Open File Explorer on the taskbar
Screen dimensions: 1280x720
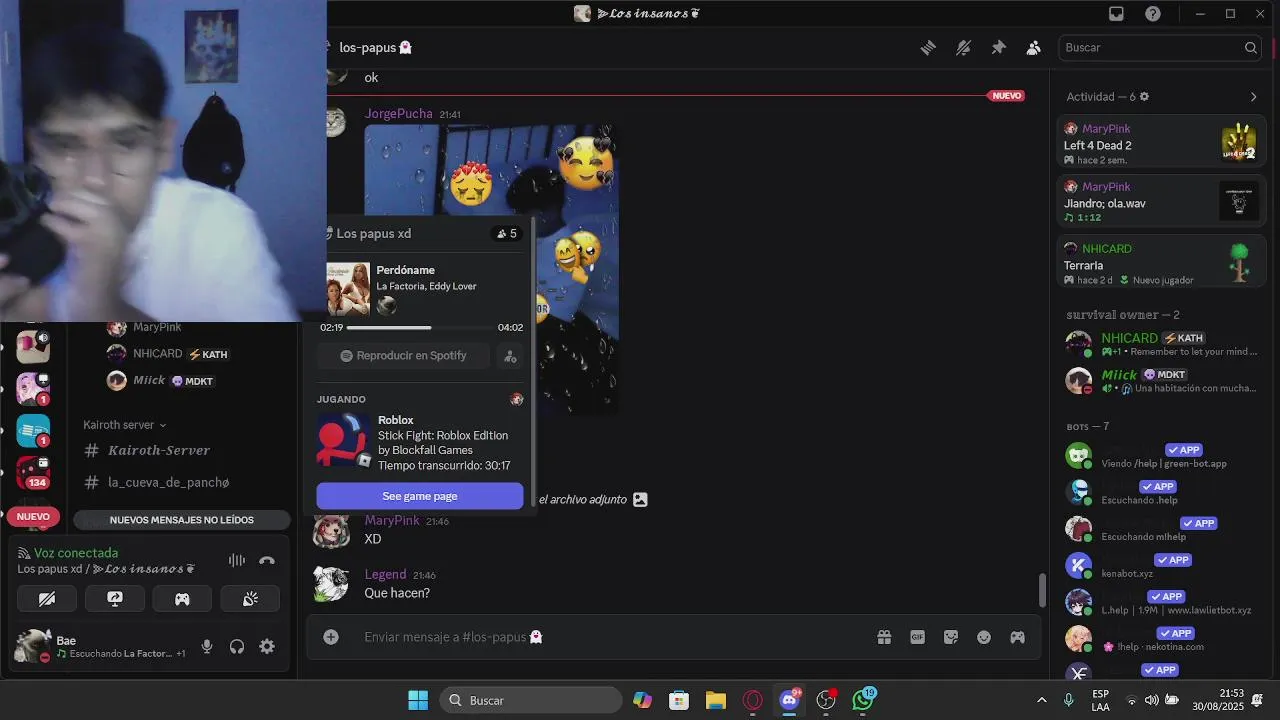(716, 700)
